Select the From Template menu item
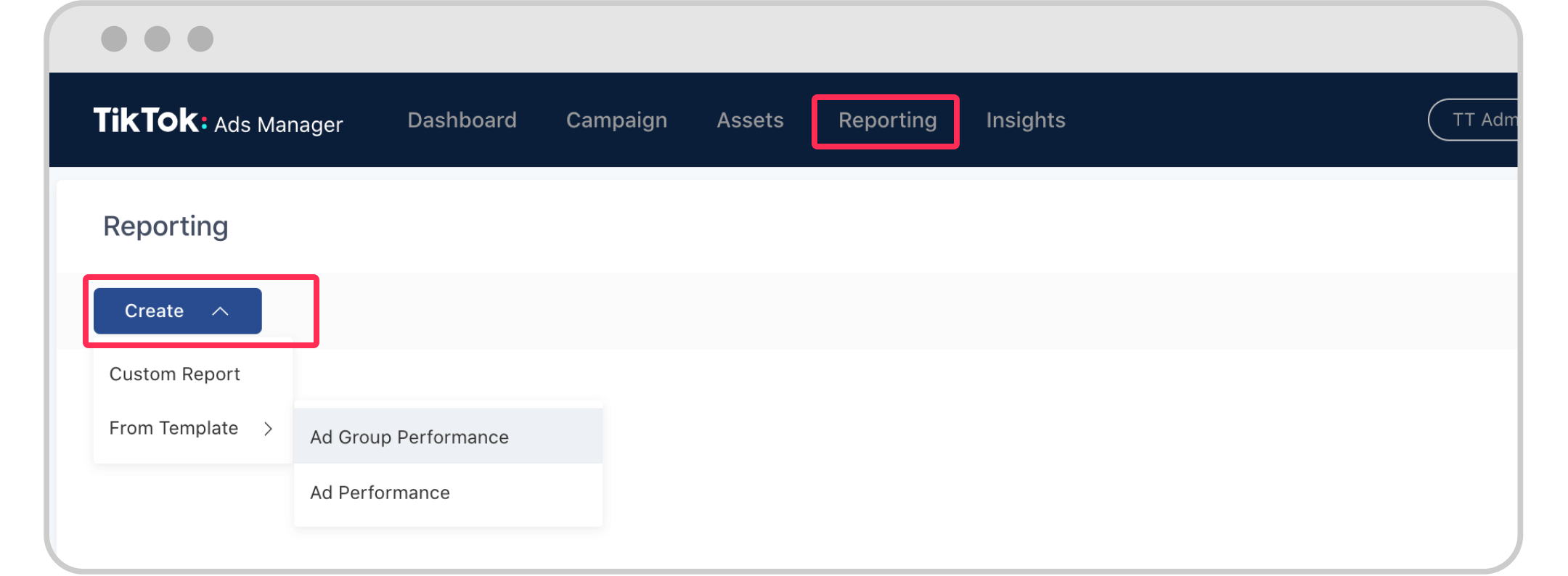Viewport: 1568px width, 576px height. click(x=173, y=429)
